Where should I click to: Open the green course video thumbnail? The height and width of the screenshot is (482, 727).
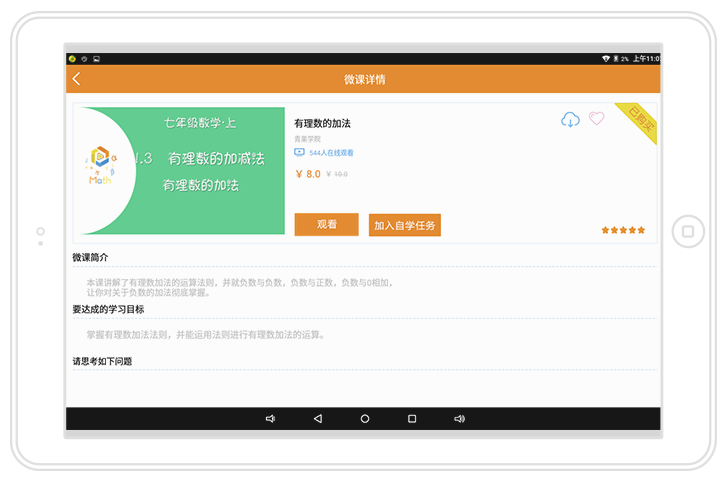coord(180,171)
